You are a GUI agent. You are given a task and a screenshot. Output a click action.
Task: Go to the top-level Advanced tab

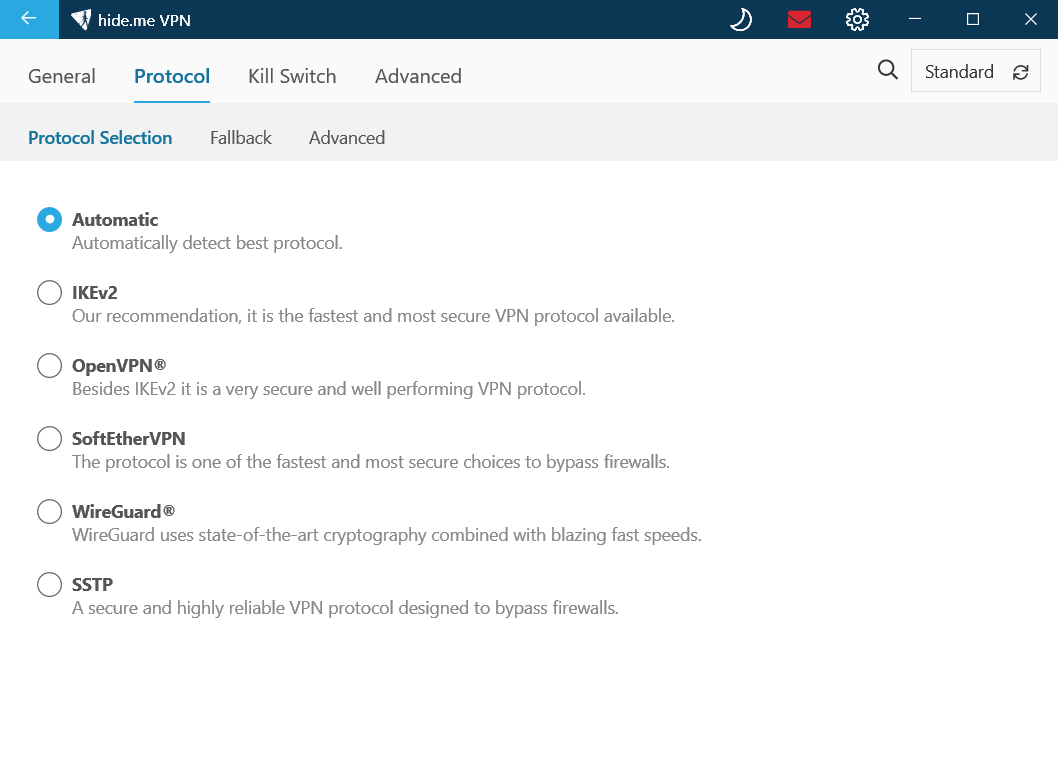coord(418,76)
